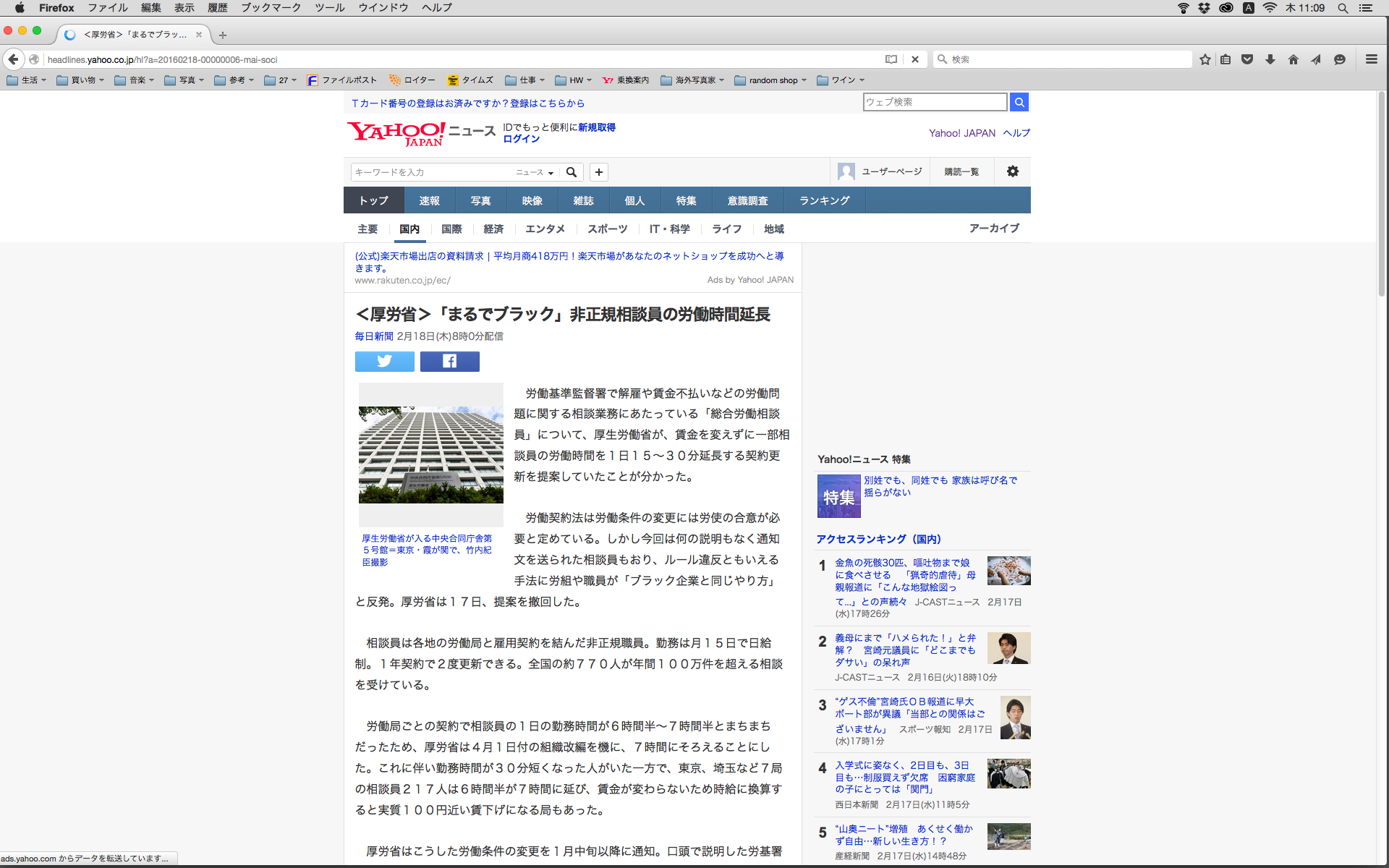Select the 経済 category tab
Image resolution: width=1389 pixels, height=868 pixels.
tap(493, 229)
